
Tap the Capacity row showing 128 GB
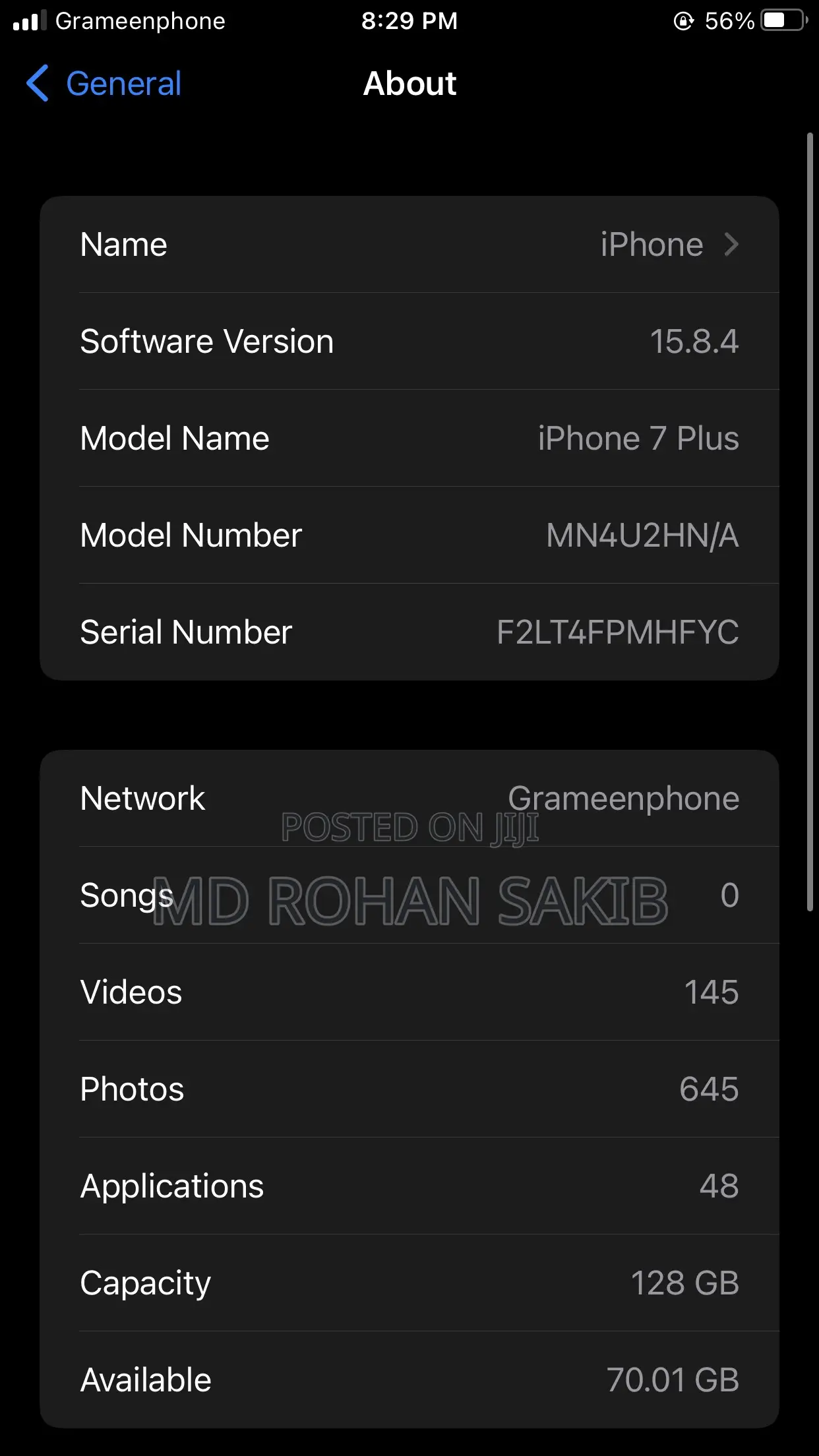pyautogui.click(x=409, y=1283)
